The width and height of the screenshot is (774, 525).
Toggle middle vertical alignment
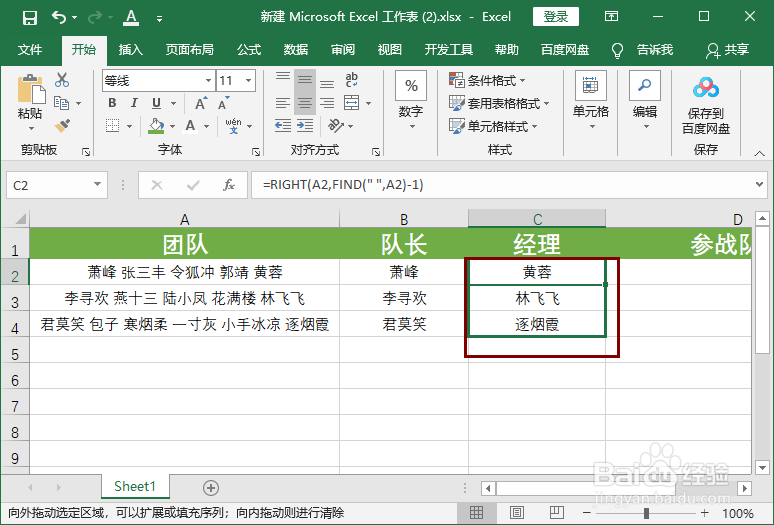click(305, 80)
